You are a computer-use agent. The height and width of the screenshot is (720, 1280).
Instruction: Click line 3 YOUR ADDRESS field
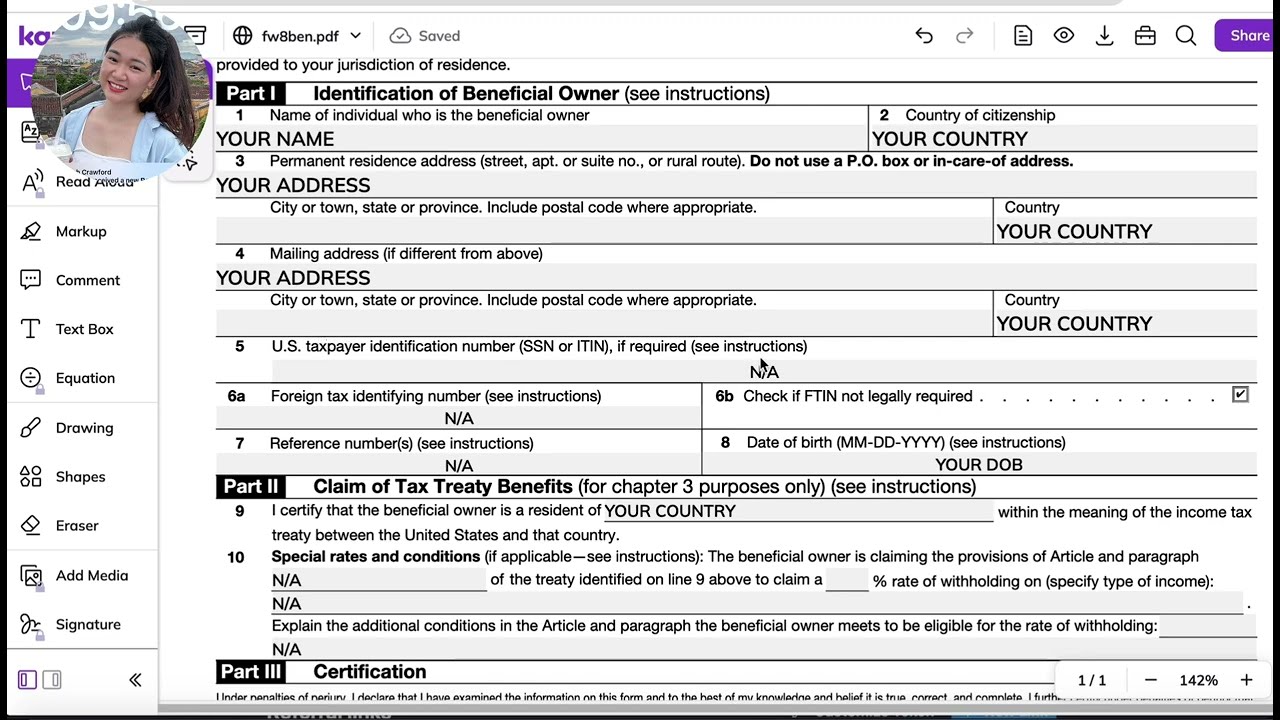tap(736, 185)
